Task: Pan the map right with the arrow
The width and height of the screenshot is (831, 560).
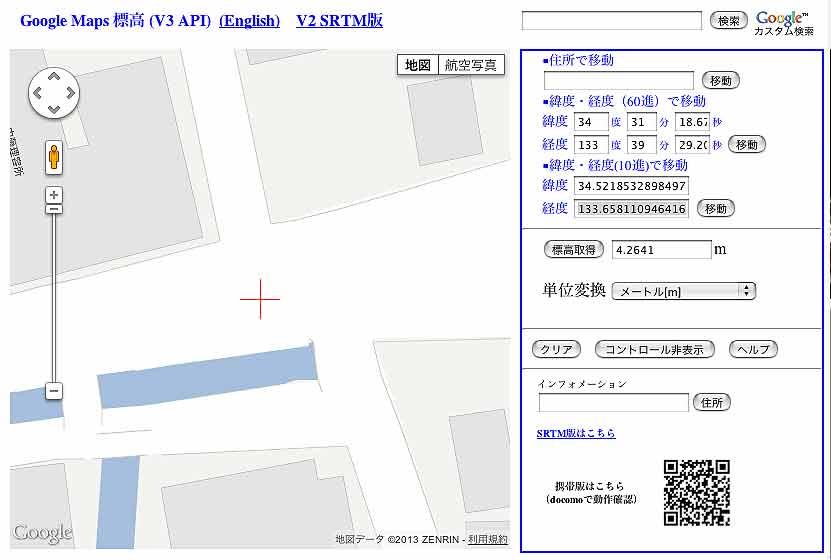Action: pyautogui.click(x=71, y=93)
